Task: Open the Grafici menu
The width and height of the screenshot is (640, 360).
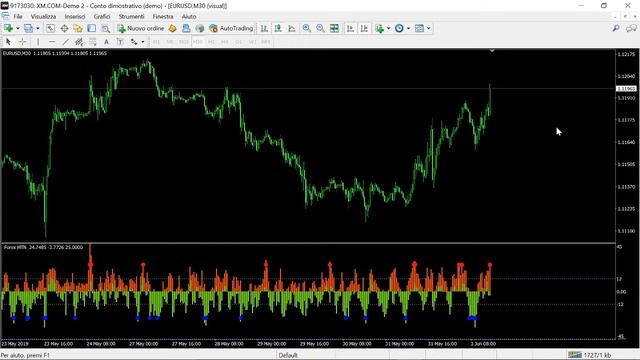Action: click(x=102, y=16)
